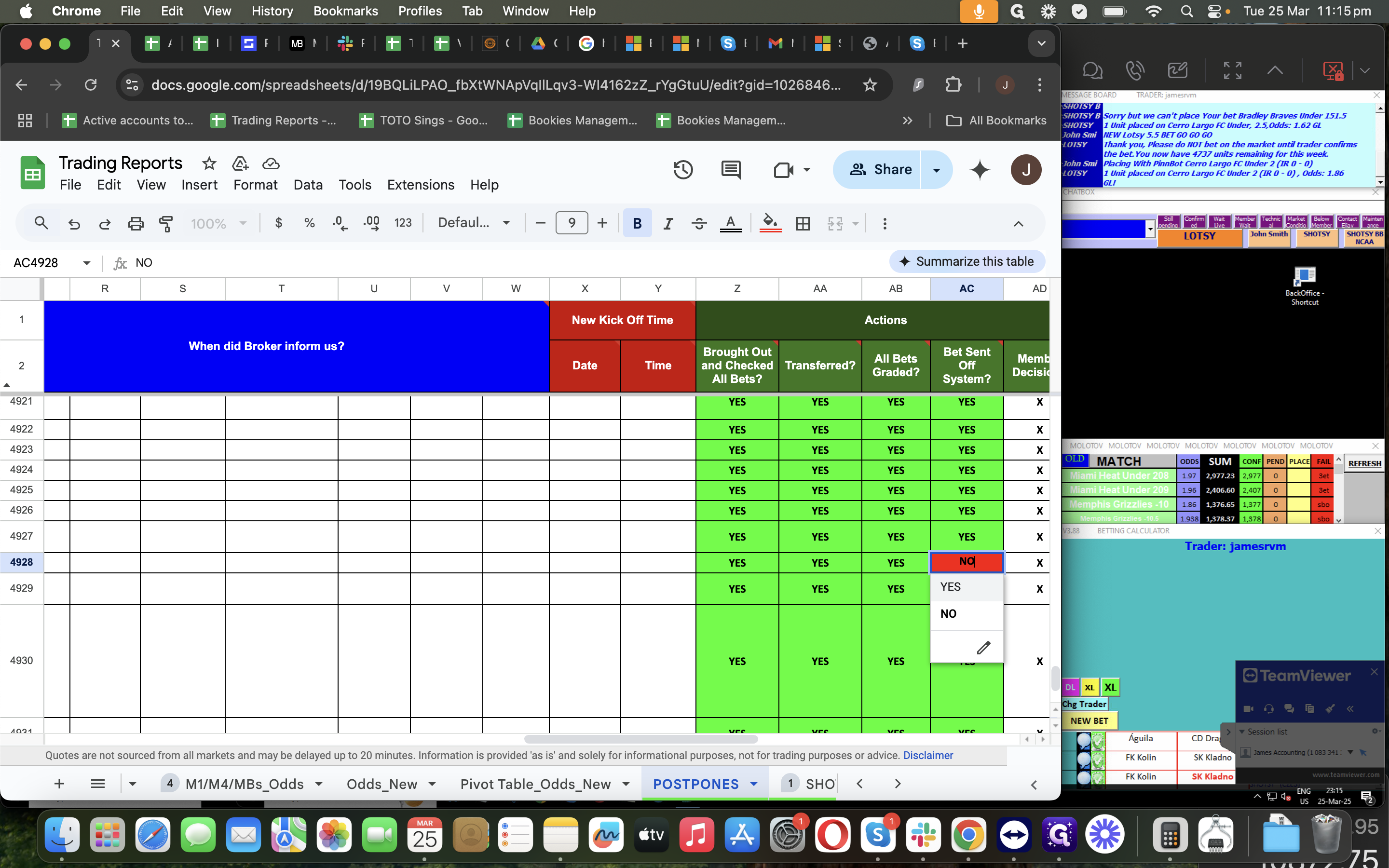Open version history clock icon
The height and width of the screenshot is (868, 1389).
[x=683, y=170]
